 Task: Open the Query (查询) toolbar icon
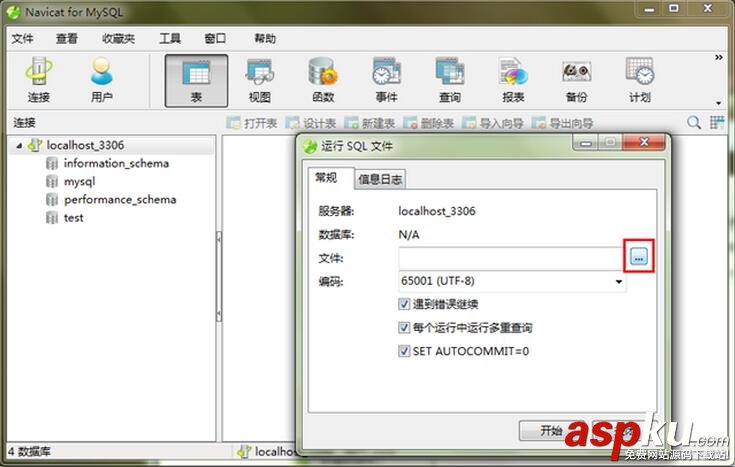[450, 80]
